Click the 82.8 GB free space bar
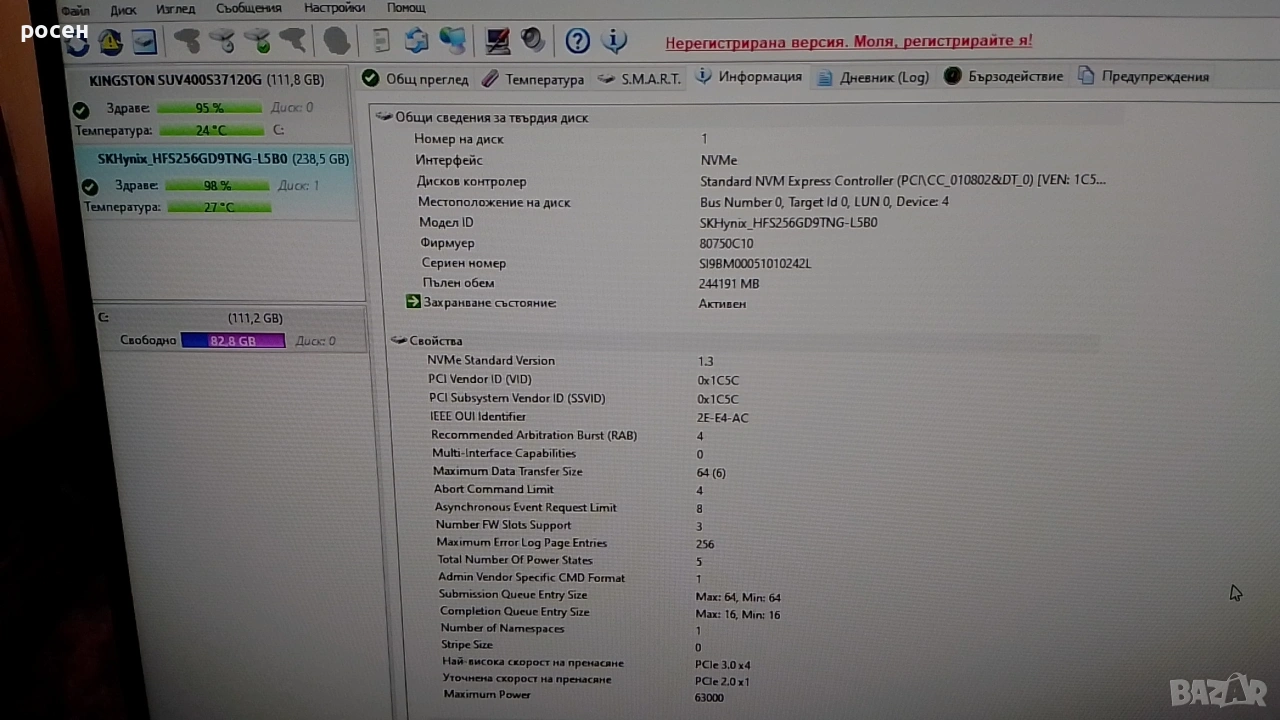The width and height of the screenshot is (1280, 720). tap(233, 341)
